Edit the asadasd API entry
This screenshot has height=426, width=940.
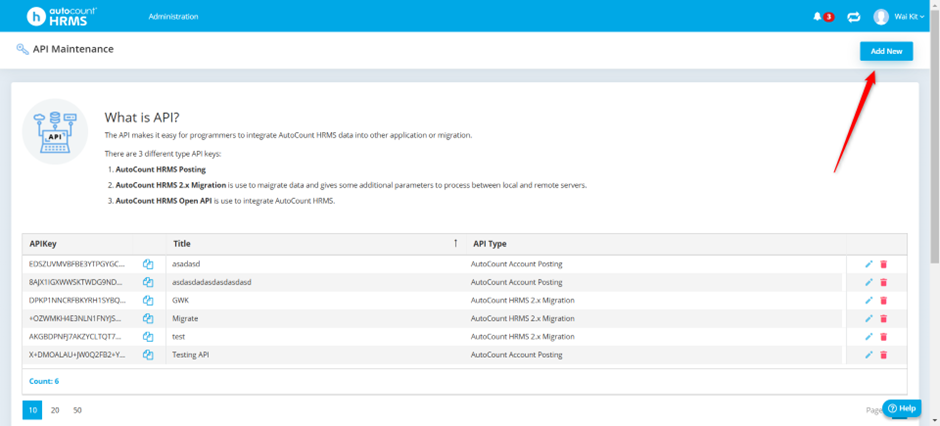coord(869,264)
